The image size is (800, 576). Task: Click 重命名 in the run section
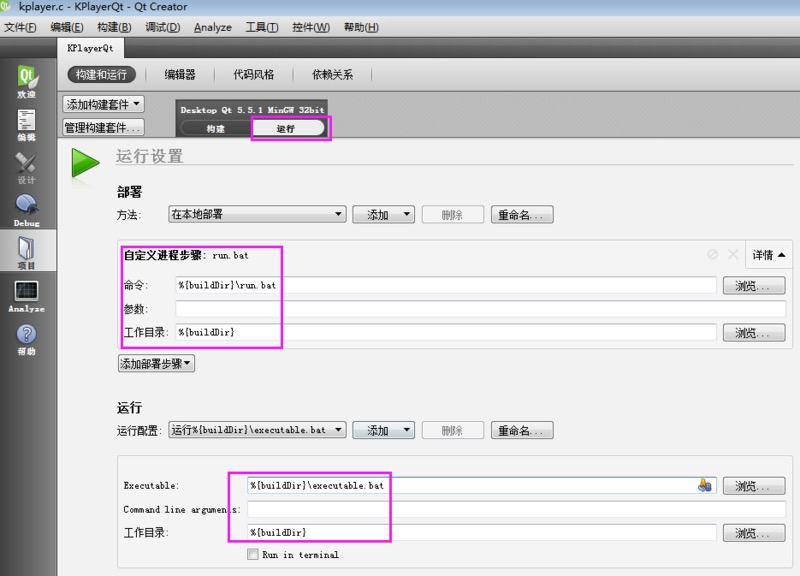pos(522,431)
